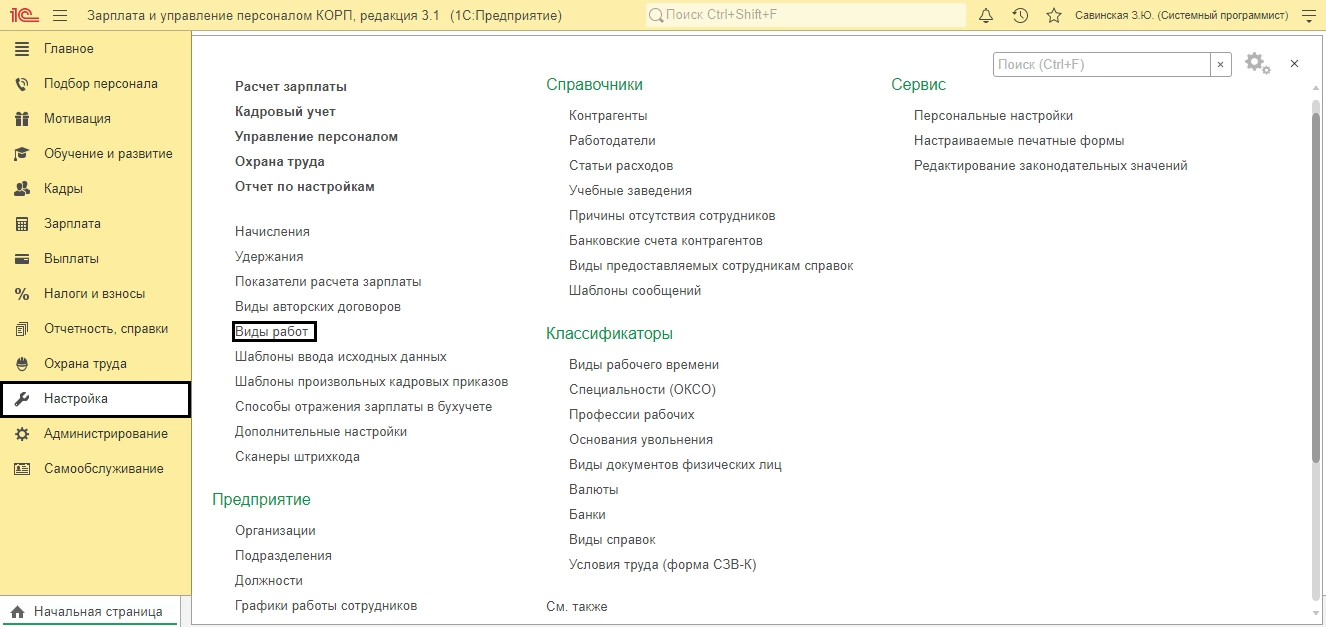The width and height of the screenshot is (1326, 627).
Task: Close the settings menu panel
Action: tap(1294, 64)
